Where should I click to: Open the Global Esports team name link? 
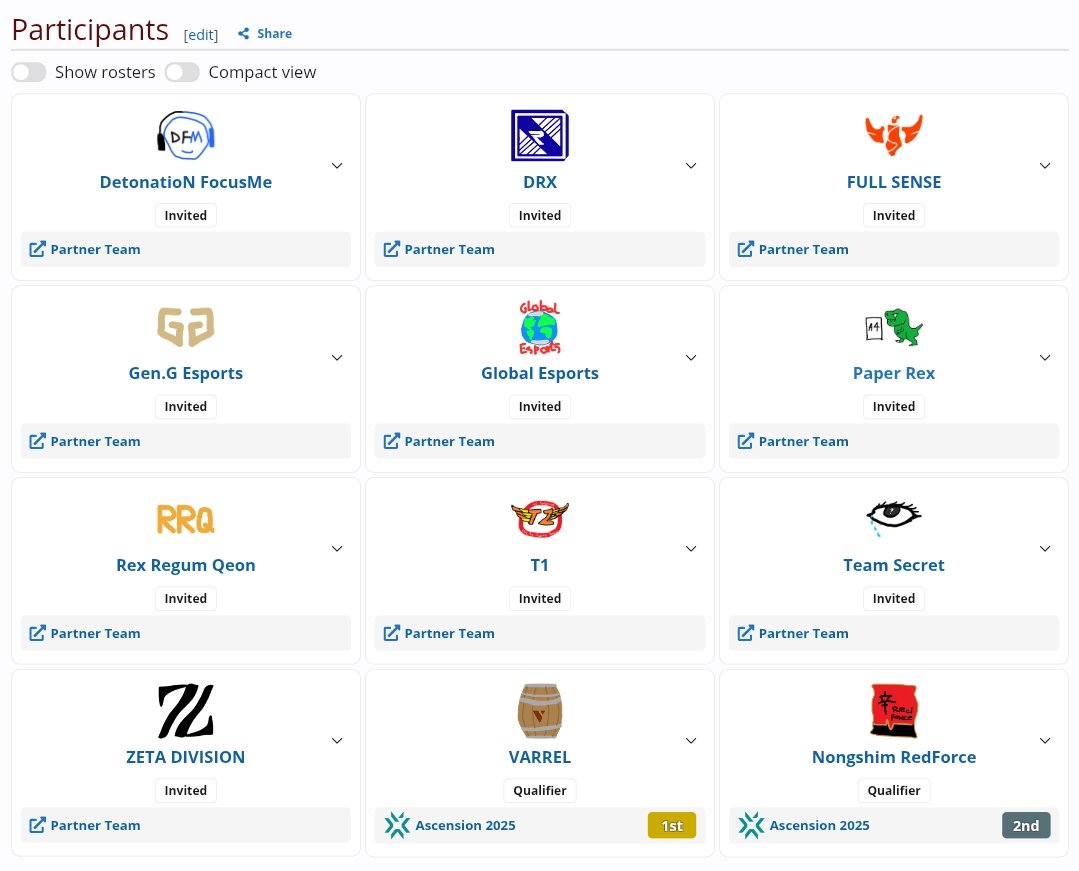tap(540, 374)
